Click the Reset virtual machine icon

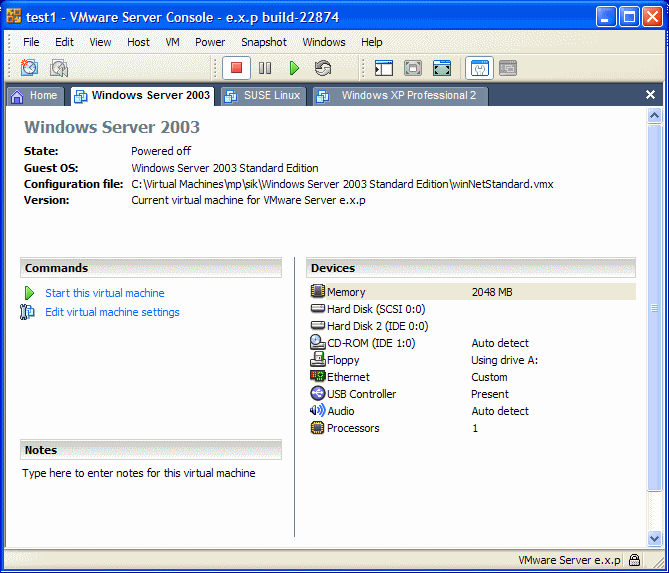coord(323,68)
